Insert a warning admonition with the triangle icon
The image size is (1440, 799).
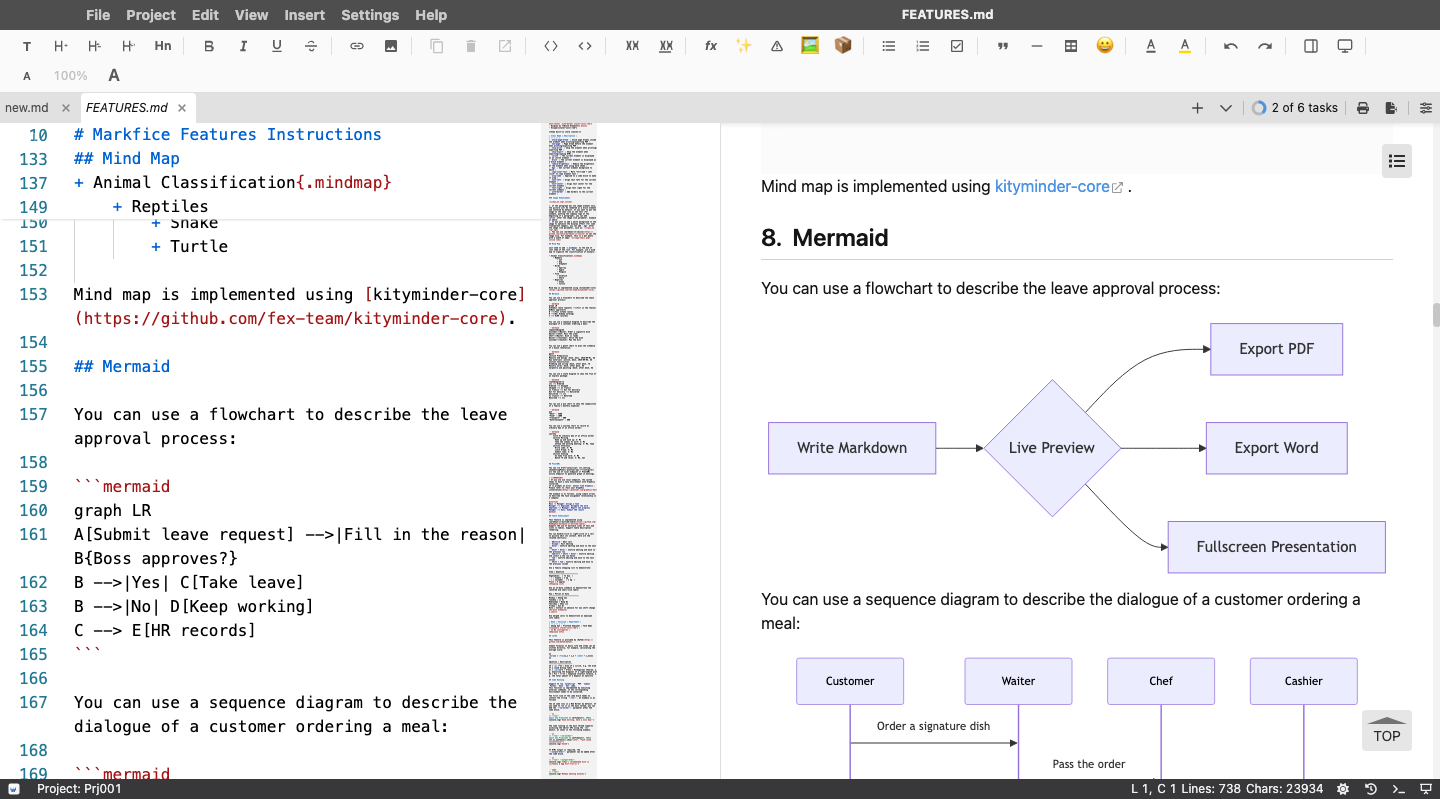777,46
